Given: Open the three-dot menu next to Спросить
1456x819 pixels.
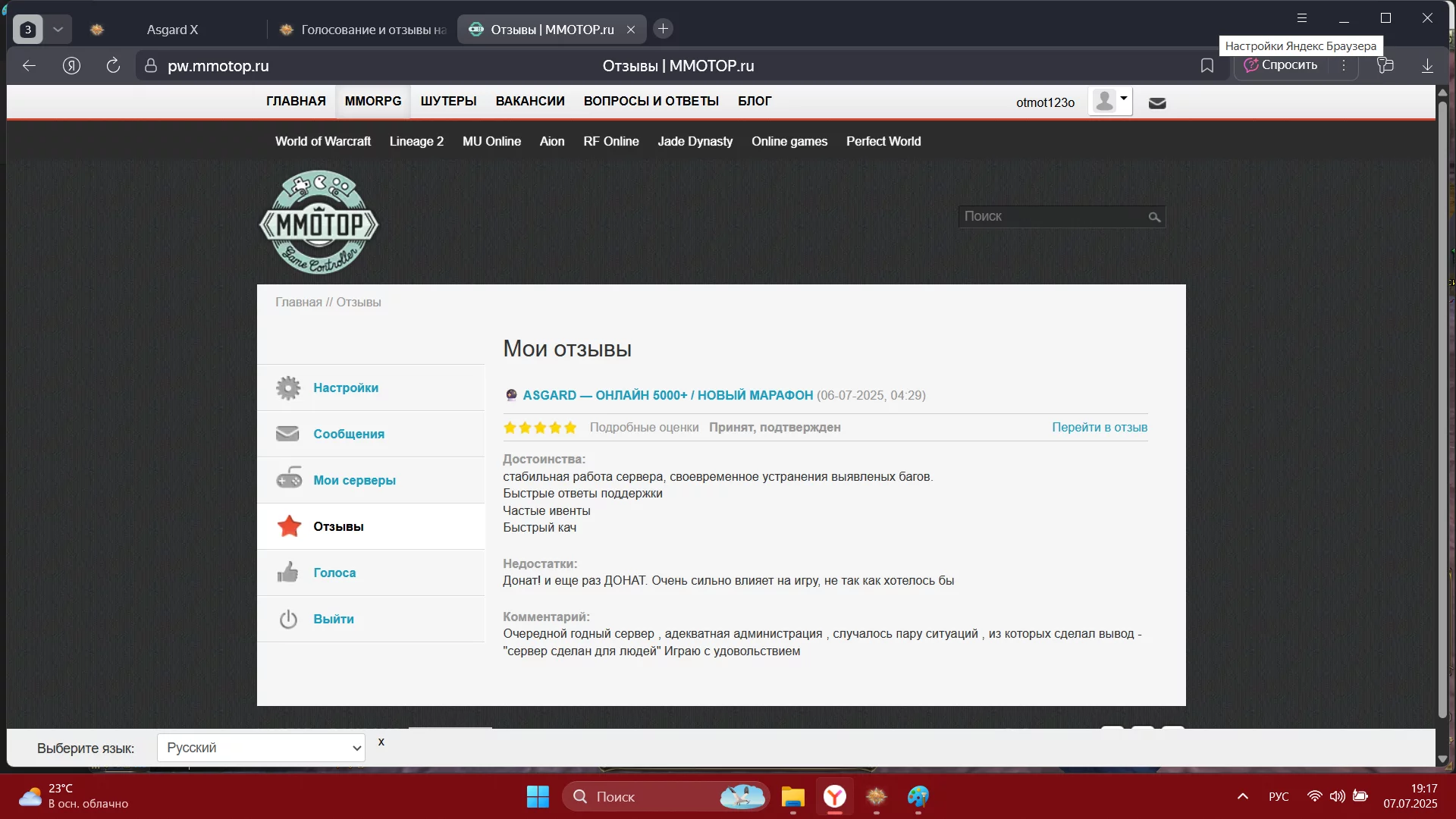Looking at the screenshot, I should [1344, 65].
